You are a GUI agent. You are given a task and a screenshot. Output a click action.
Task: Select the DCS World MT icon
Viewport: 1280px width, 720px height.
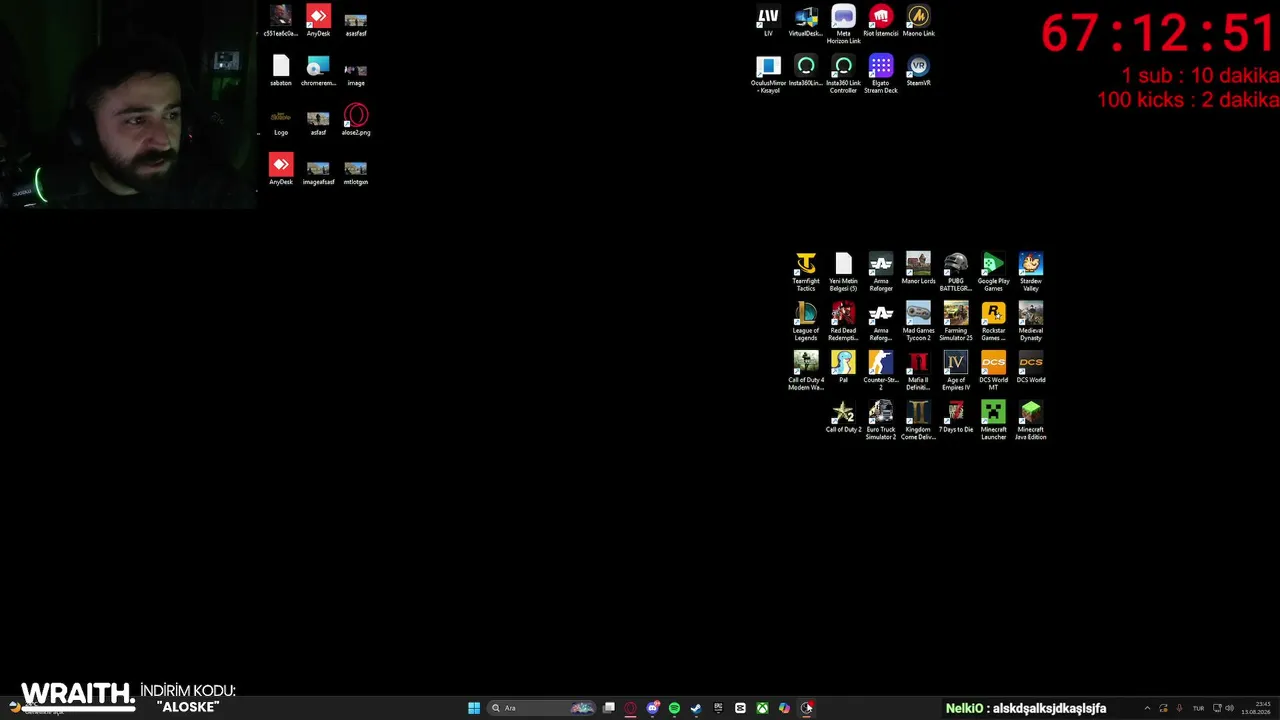click(993, 371)
